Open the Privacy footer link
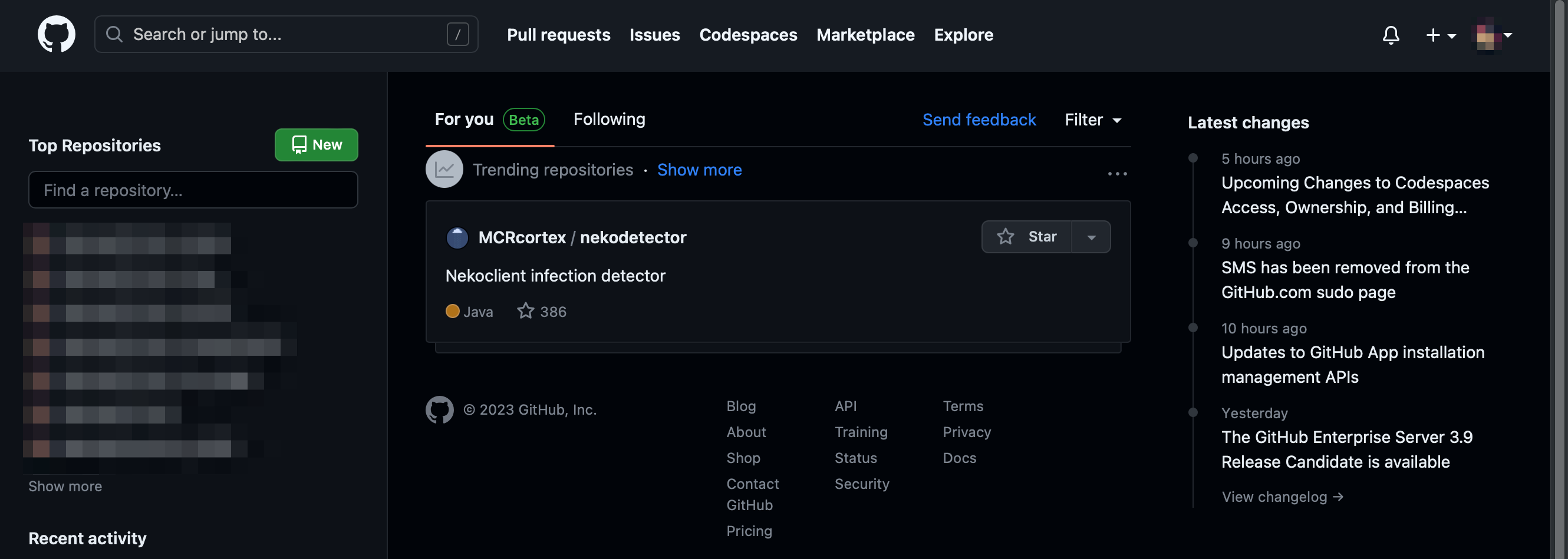 coord(967,432)
